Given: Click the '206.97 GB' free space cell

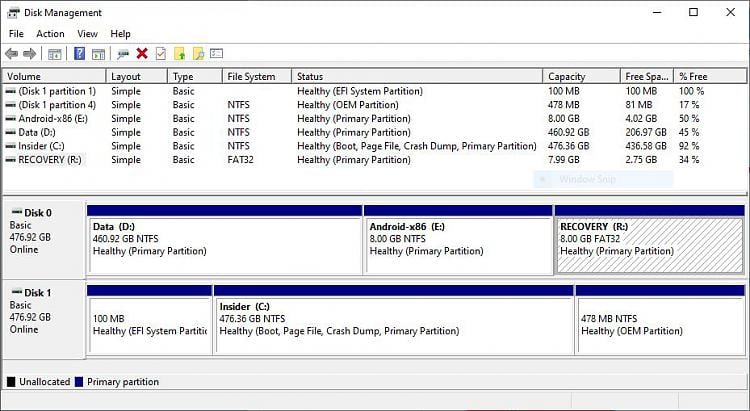Looking at the screenshot, I should 646,133.
